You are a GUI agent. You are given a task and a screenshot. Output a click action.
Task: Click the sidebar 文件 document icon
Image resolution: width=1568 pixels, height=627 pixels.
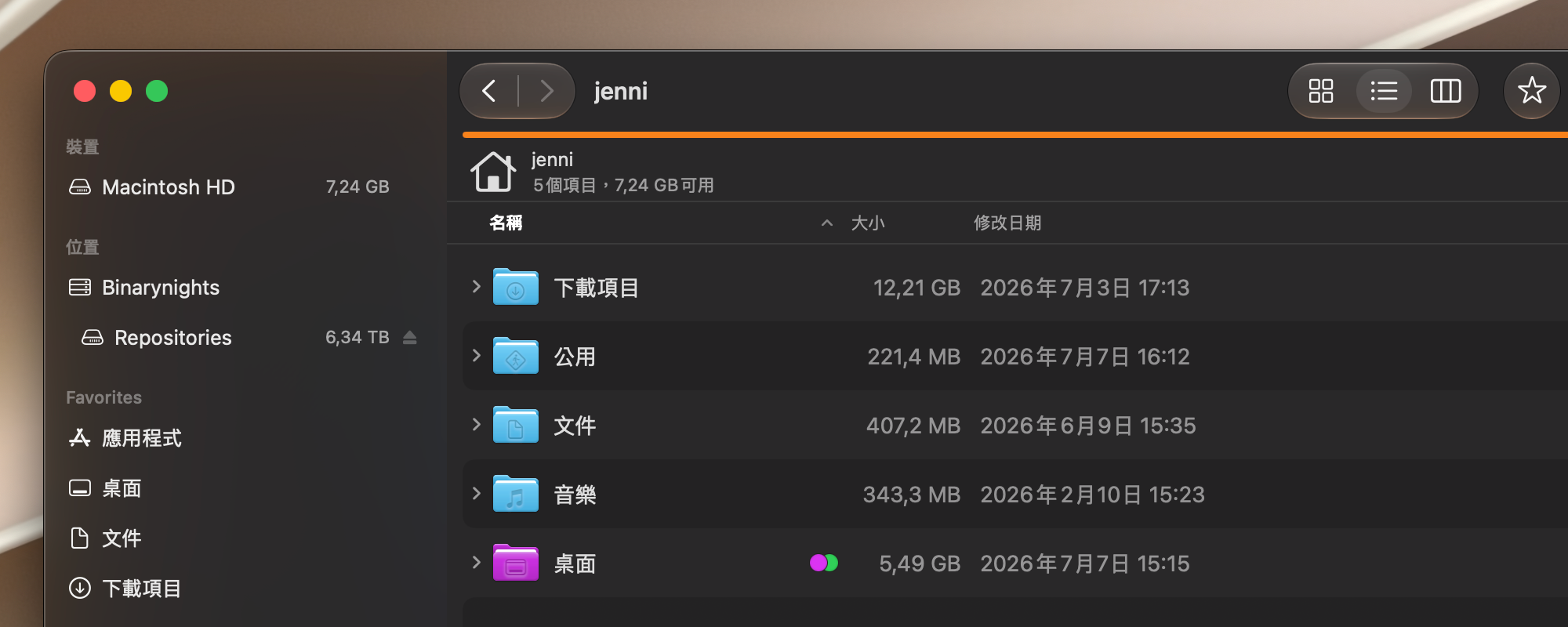pos(80,538)
